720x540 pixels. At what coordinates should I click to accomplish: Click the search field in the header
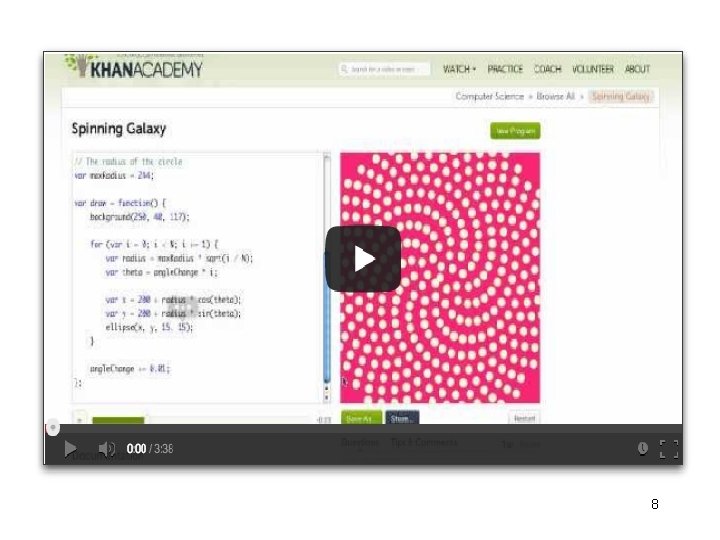384,69
